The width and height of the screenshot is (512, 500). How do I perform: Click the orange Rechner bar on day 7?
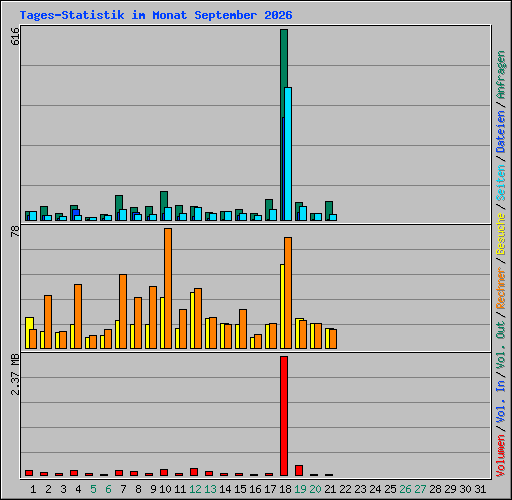click(123, 312)
